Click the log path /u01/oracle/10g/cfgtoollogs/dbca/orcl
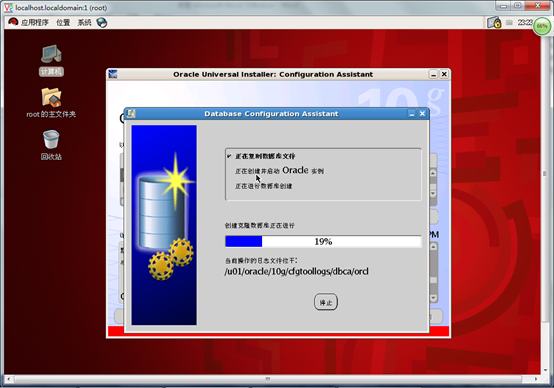The image size is (554, 388). [296, 271]
